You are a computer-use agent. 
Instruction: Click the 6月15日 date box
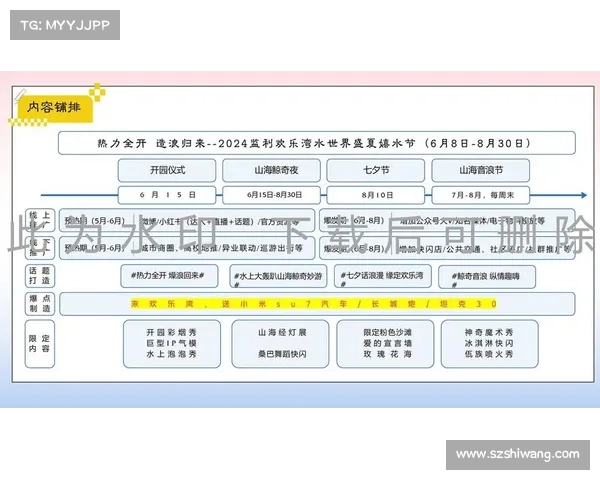167,195
